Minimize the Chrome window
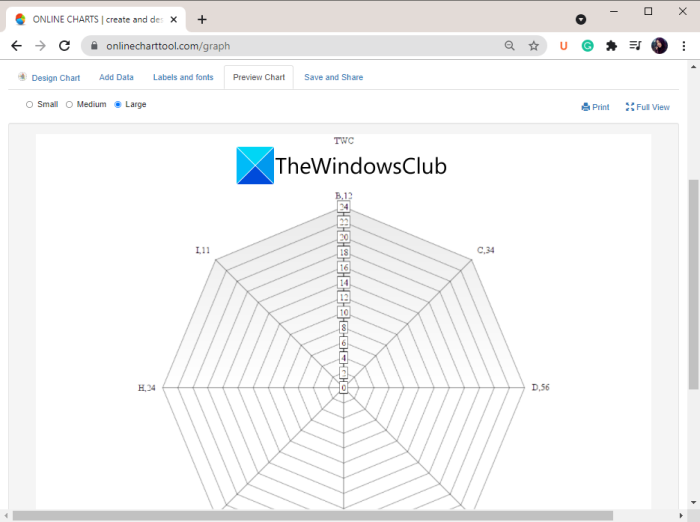Image resolution: width=700 pixels, height=522 pixels. [x=614, y=11]
